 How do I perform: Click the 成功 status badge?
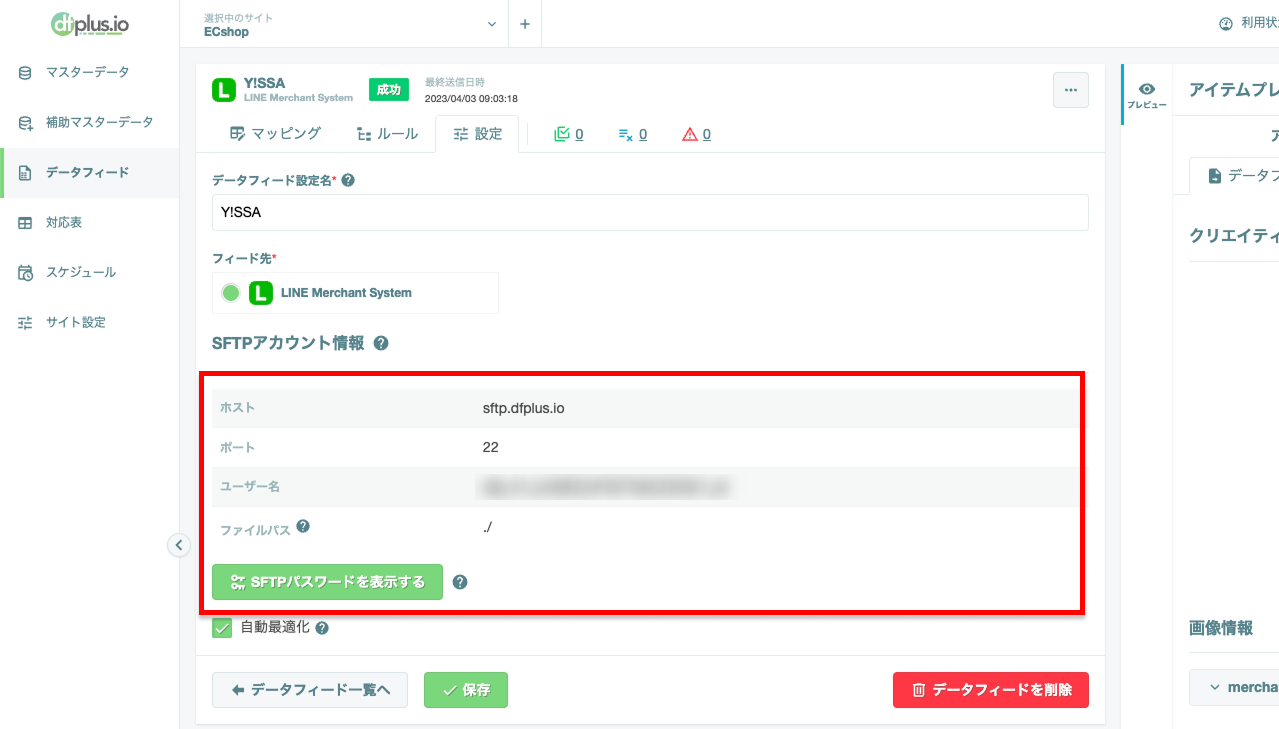point(387,90)
